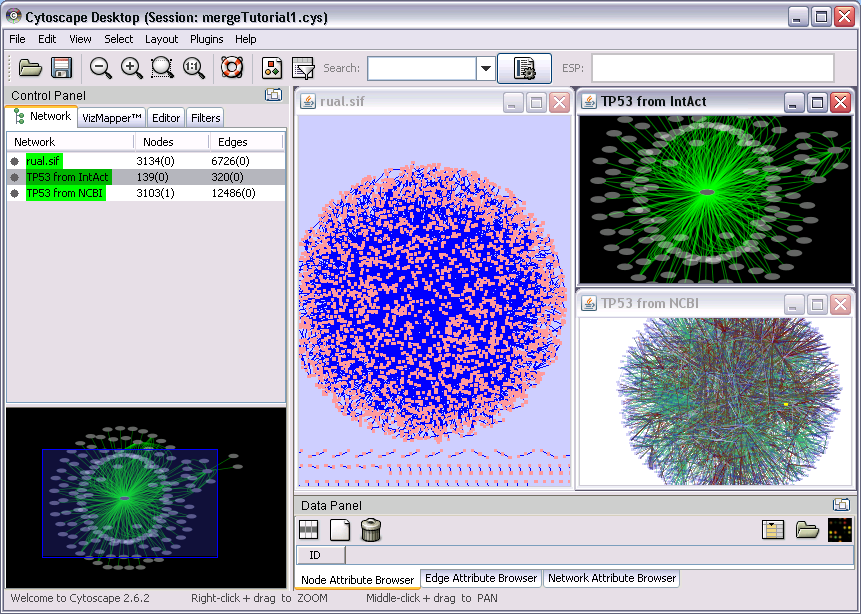Zoom to selected region using toolbar icon
Image resolution: width=861 pixels, height=614 pixels.
[x=162, y=68]
